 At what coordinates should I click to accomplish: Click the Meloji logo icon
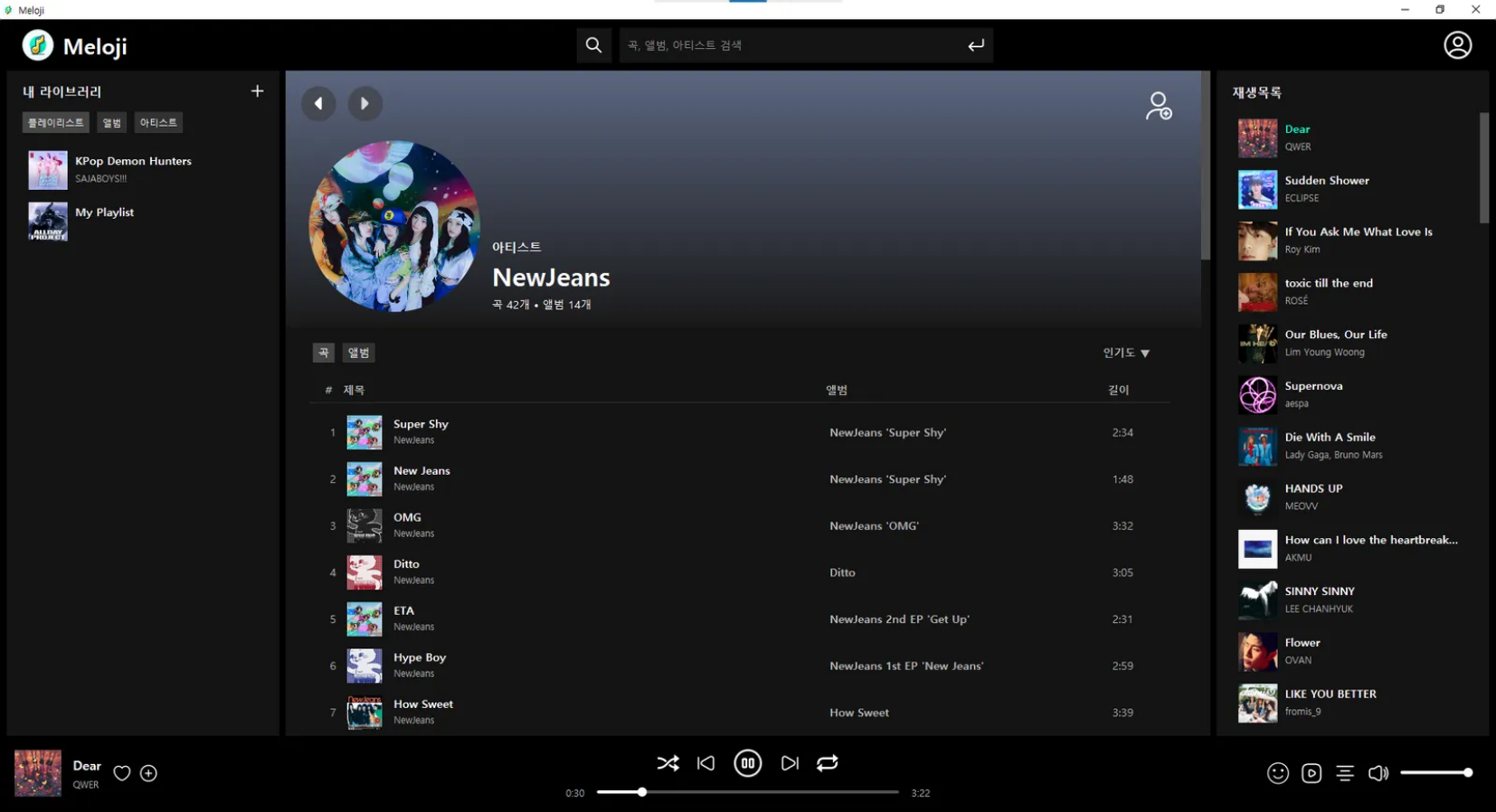pos(38,45)
